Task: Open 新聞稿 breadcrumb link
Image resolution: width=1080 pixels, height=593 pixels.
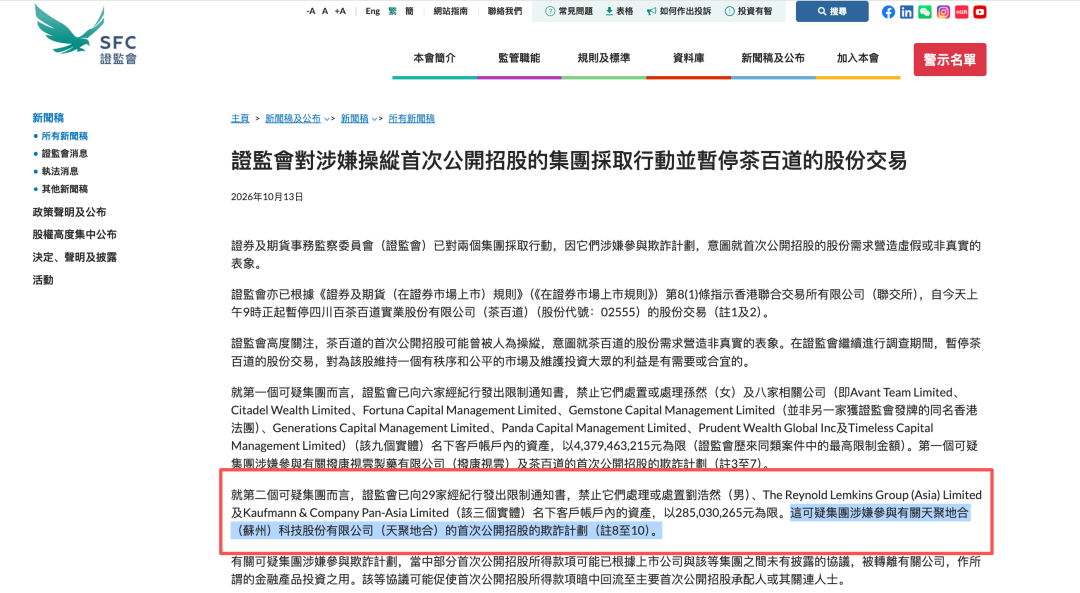Action: pyautogui.click(x=355, y=118)
